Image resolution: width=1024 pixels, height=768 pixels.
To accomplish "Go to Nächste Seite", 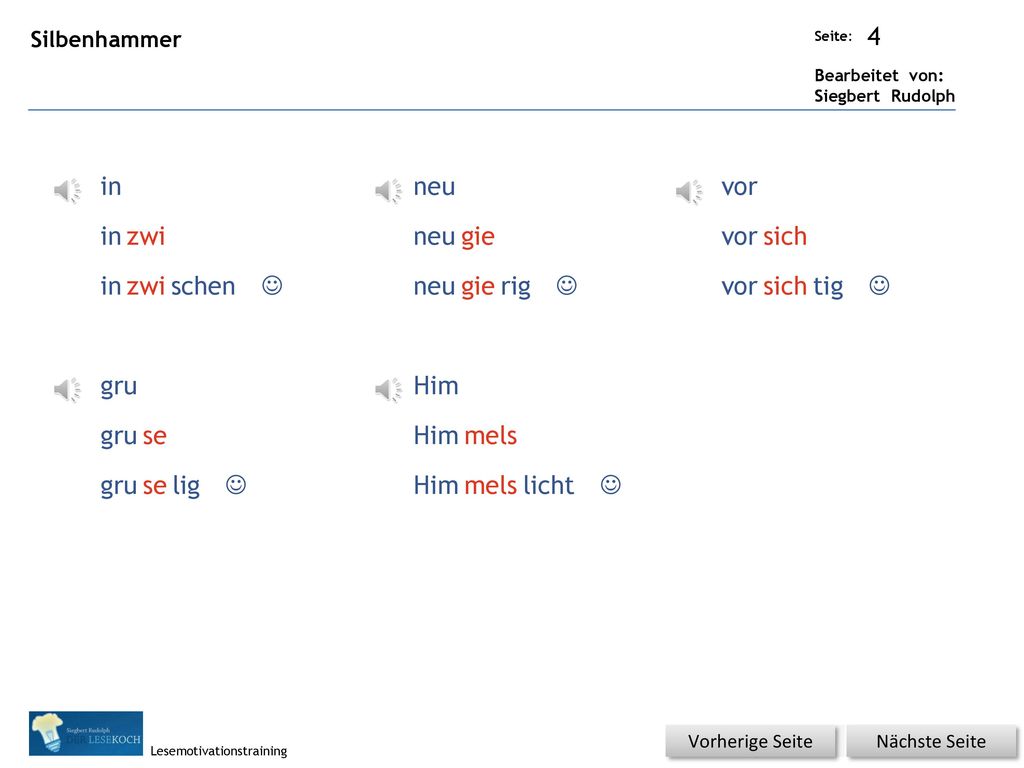I will (x=931, y=742).
